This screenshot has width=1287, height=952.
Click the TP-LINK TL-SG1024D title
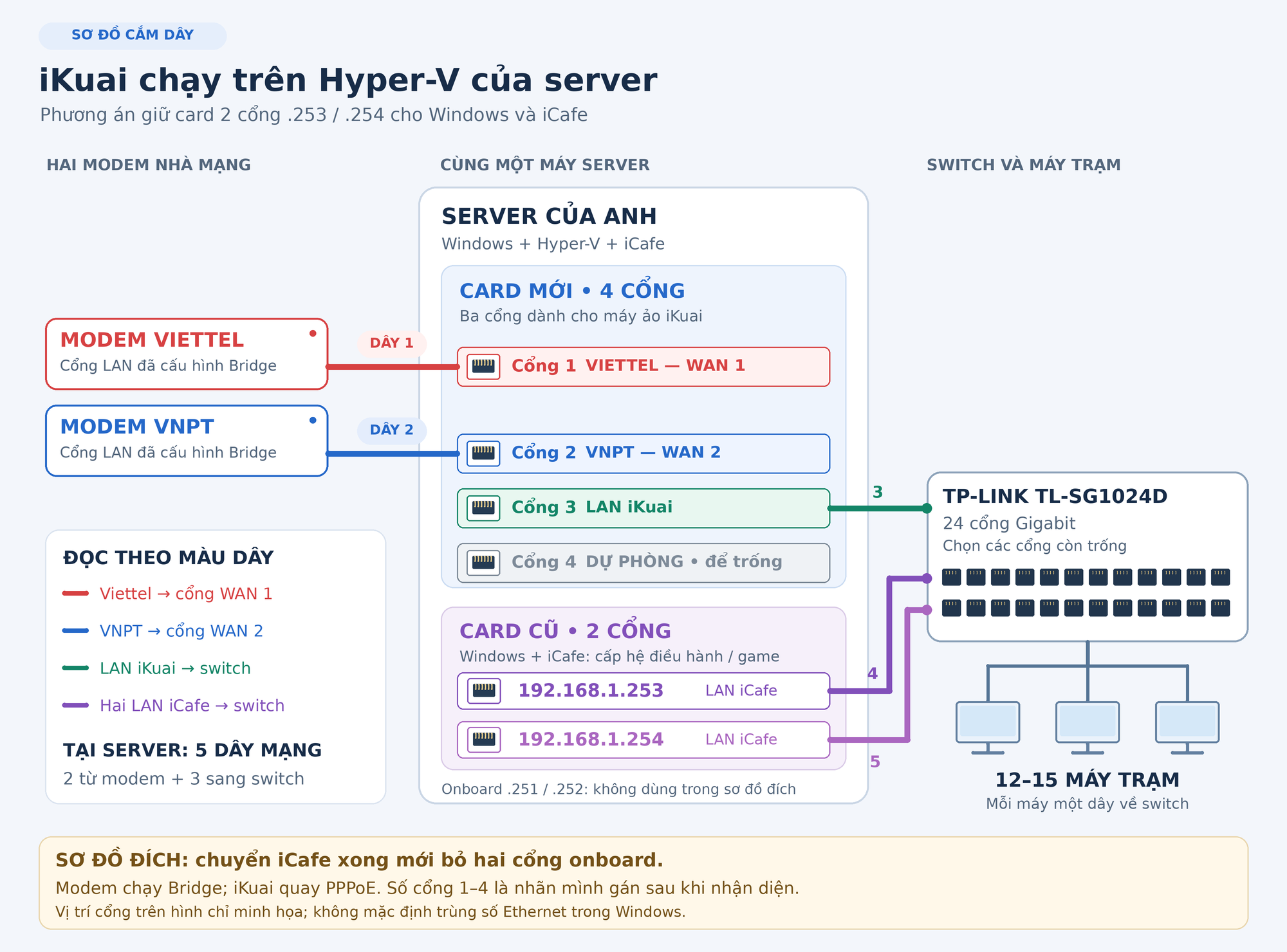[1055, 497]
